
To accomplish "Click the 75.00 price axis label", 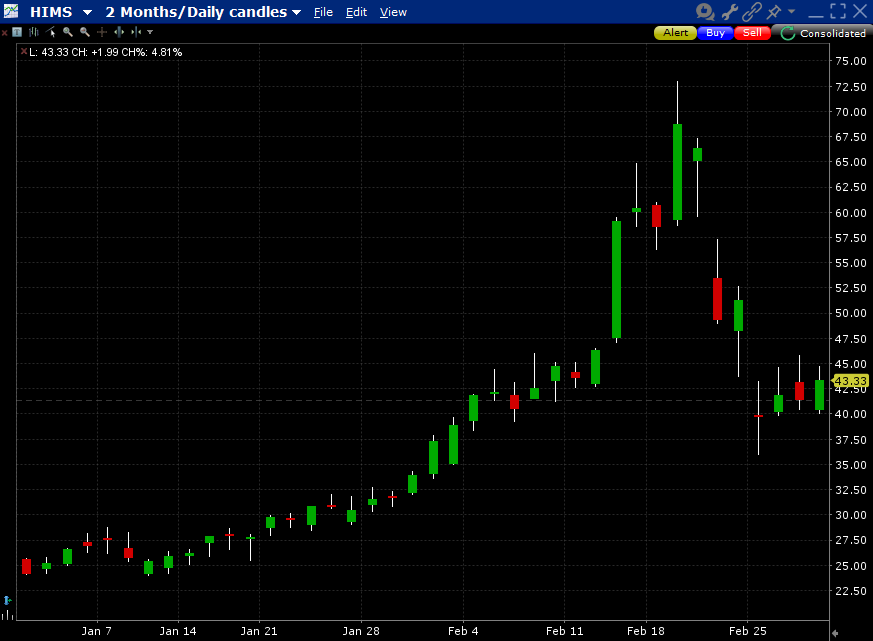I will pos(851,61).
